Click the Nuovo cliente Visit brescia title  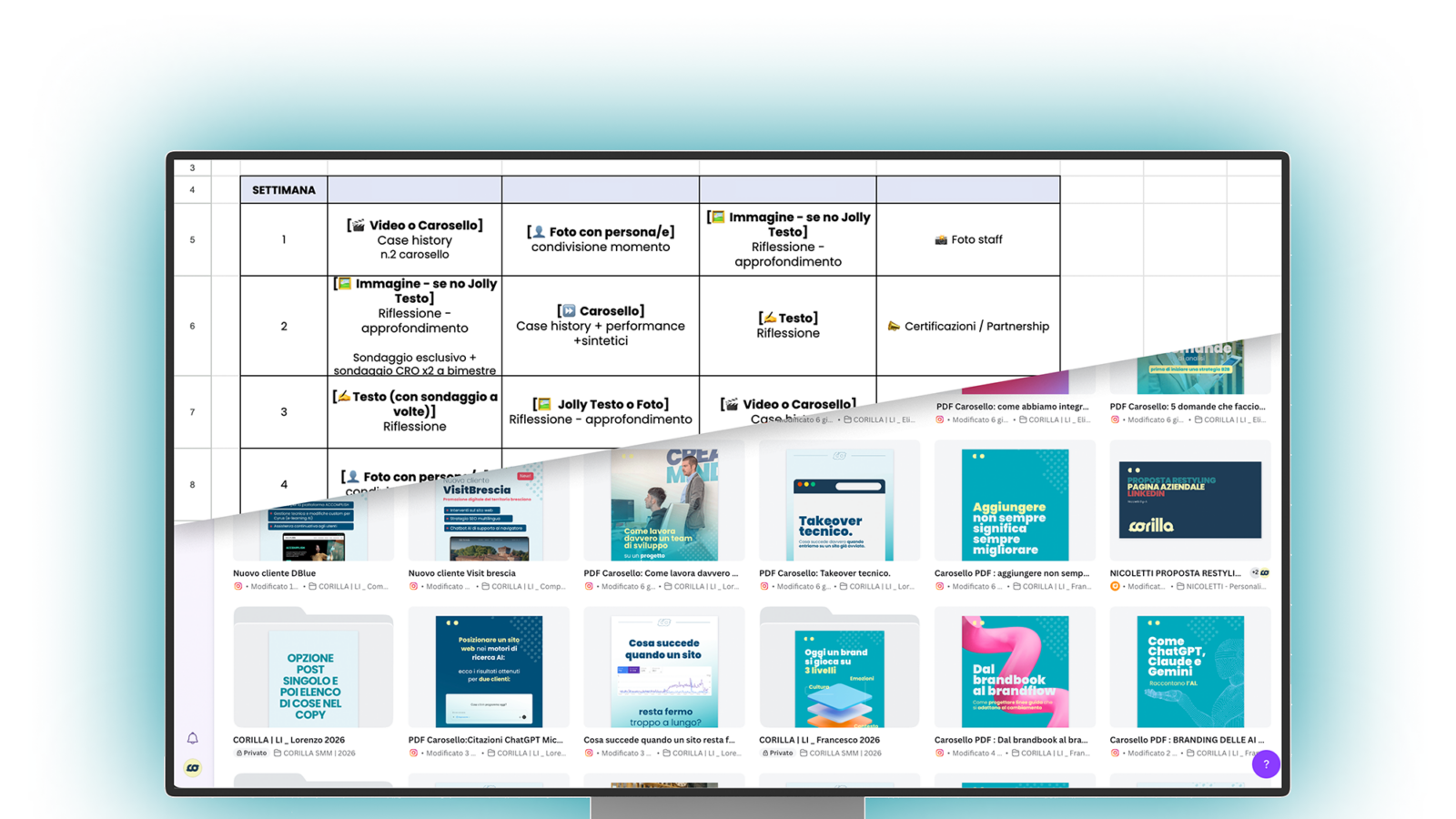click(x=461, y=573)
